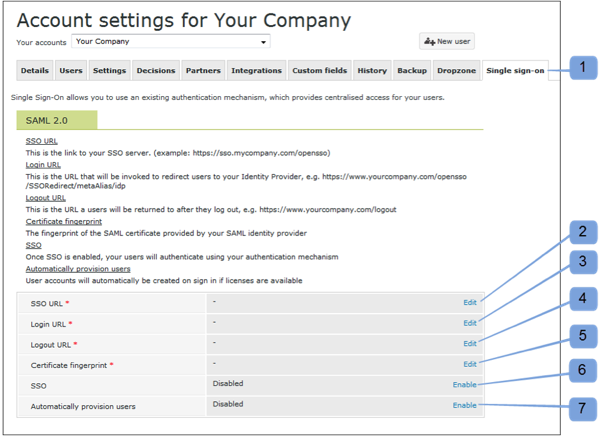605x436 pixels.
Task: Click the SAML 2.0 section header
Action: (x=56, y=120)
